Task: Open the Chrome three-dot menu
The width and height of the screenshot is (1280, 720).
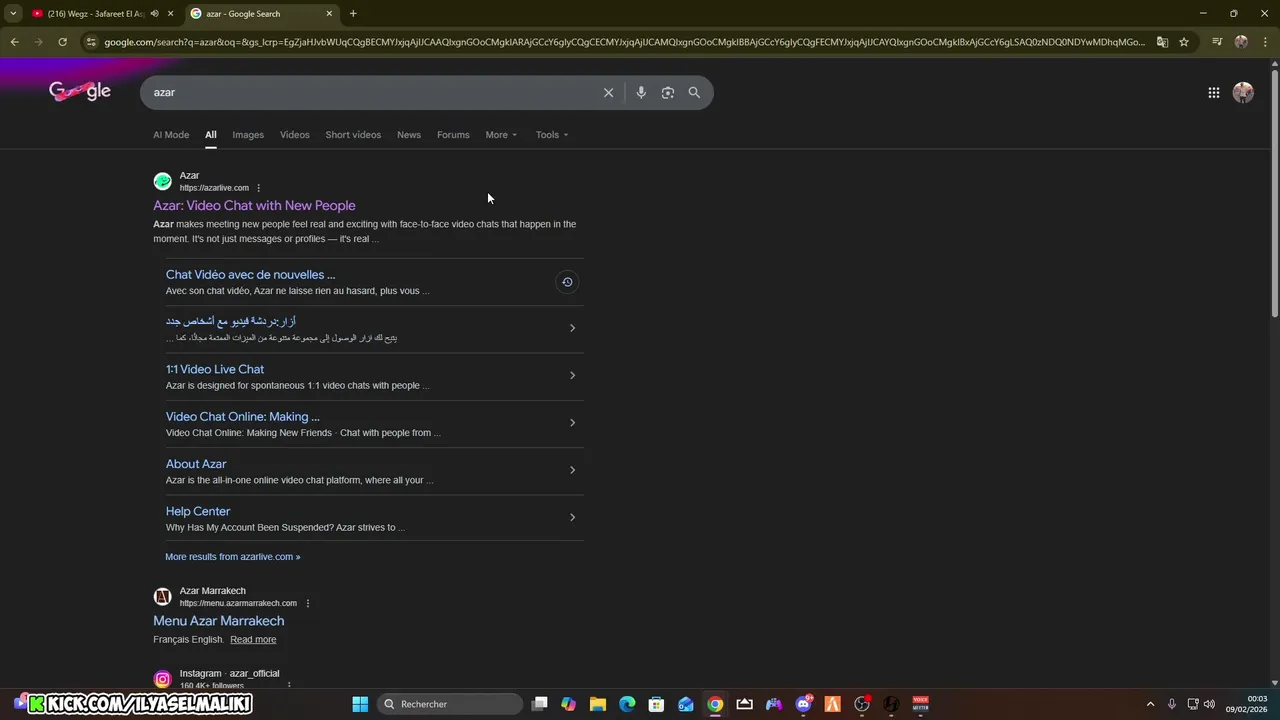Action: point(1265,42)
